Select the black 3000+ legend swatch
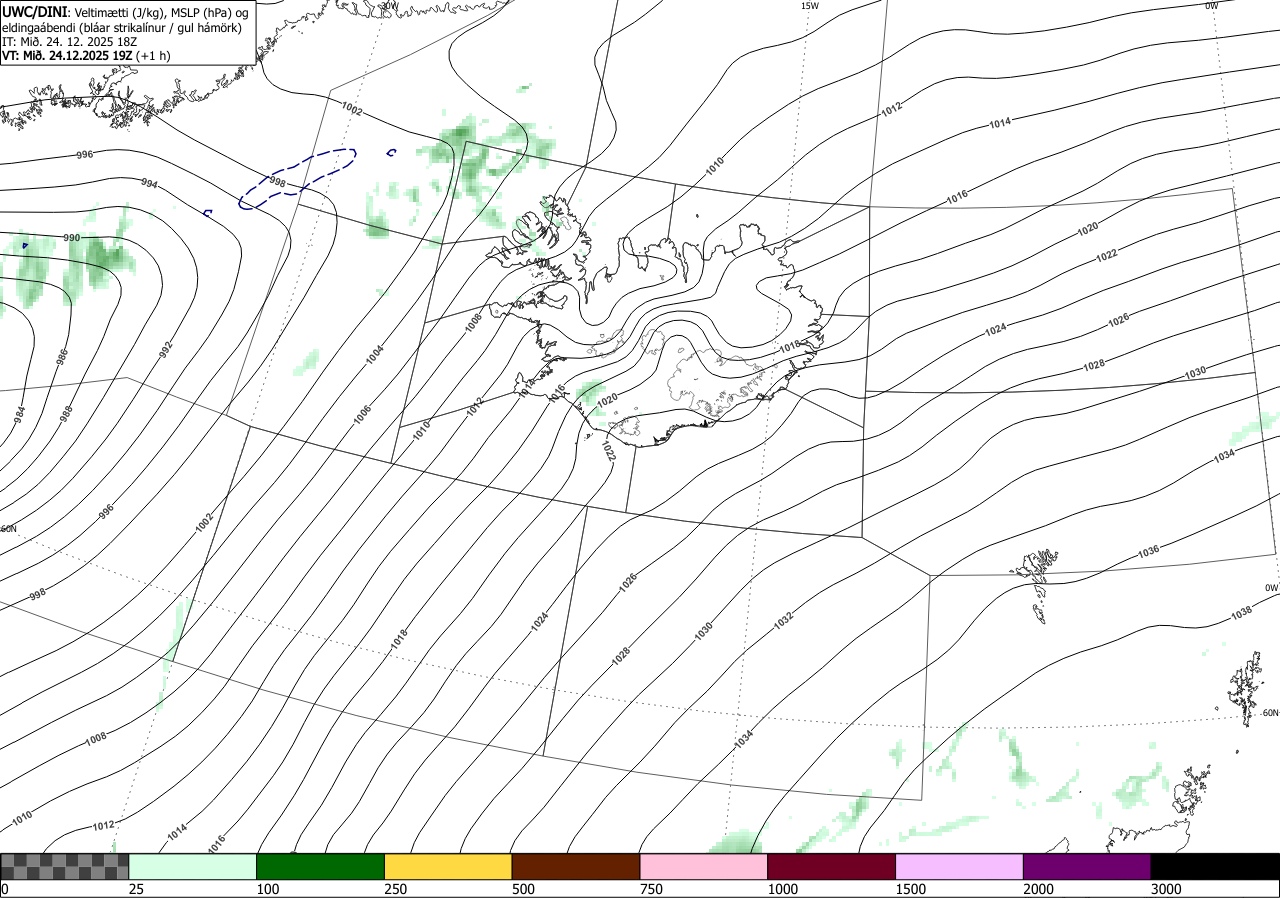Viewport: 1280px width, 898px height. pos(1215,866)
